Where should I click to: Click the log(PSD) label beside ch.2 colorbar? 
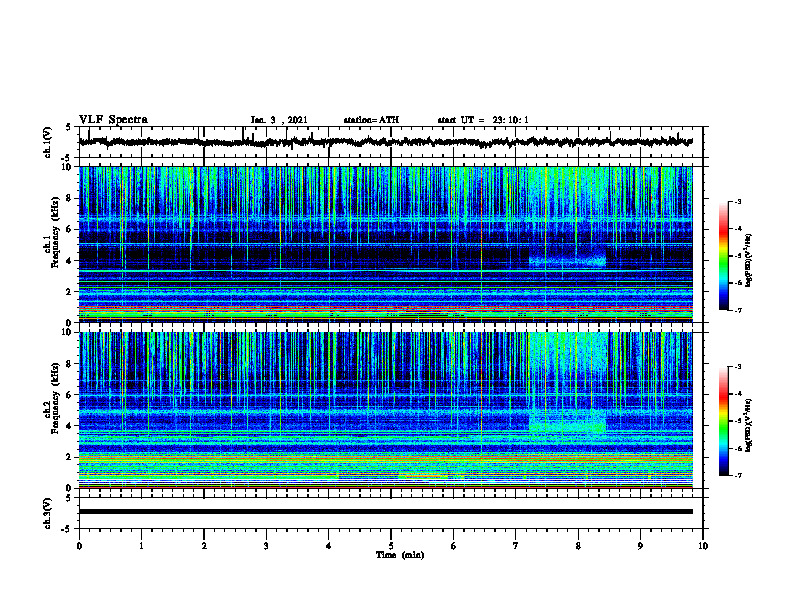pos(749,426)
